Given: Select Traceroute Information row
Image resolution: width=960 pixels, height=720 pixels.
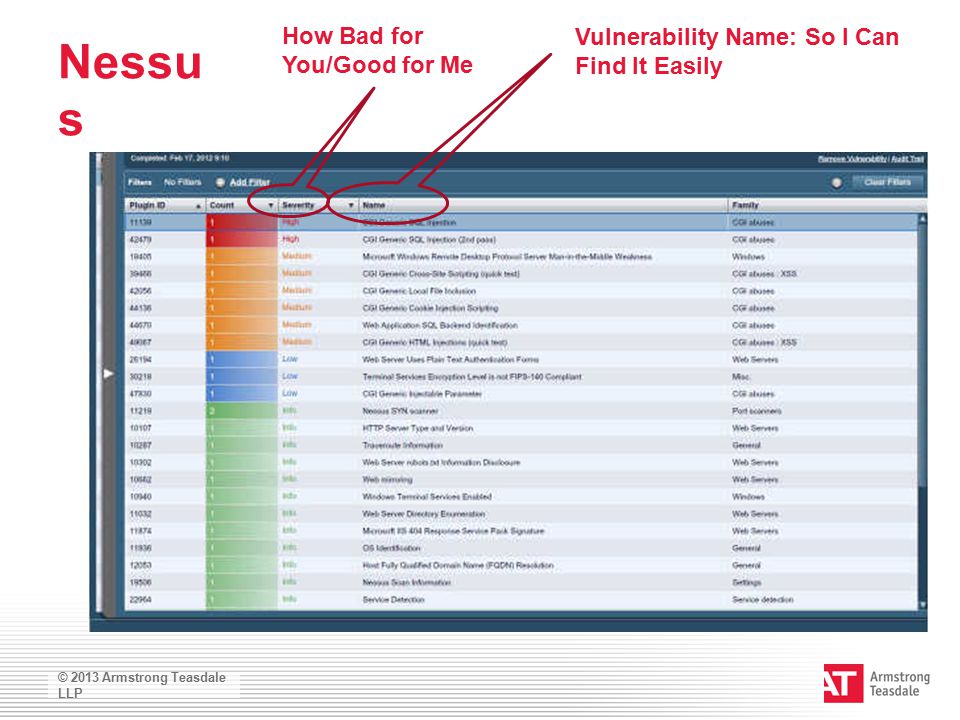Looking at the screenshot, I should (521, 445).
